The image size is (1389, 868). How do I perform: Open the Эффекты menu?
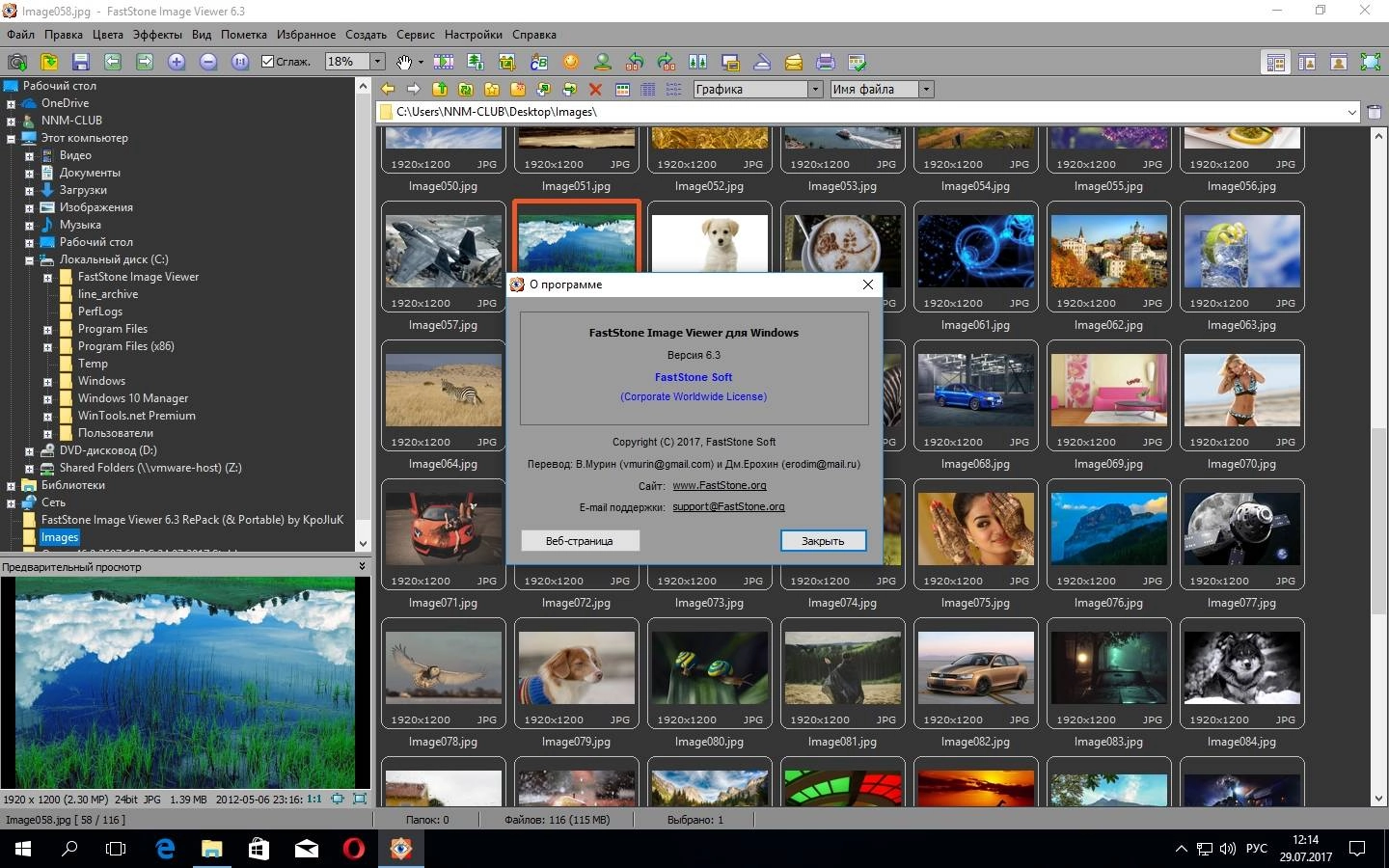157,34
